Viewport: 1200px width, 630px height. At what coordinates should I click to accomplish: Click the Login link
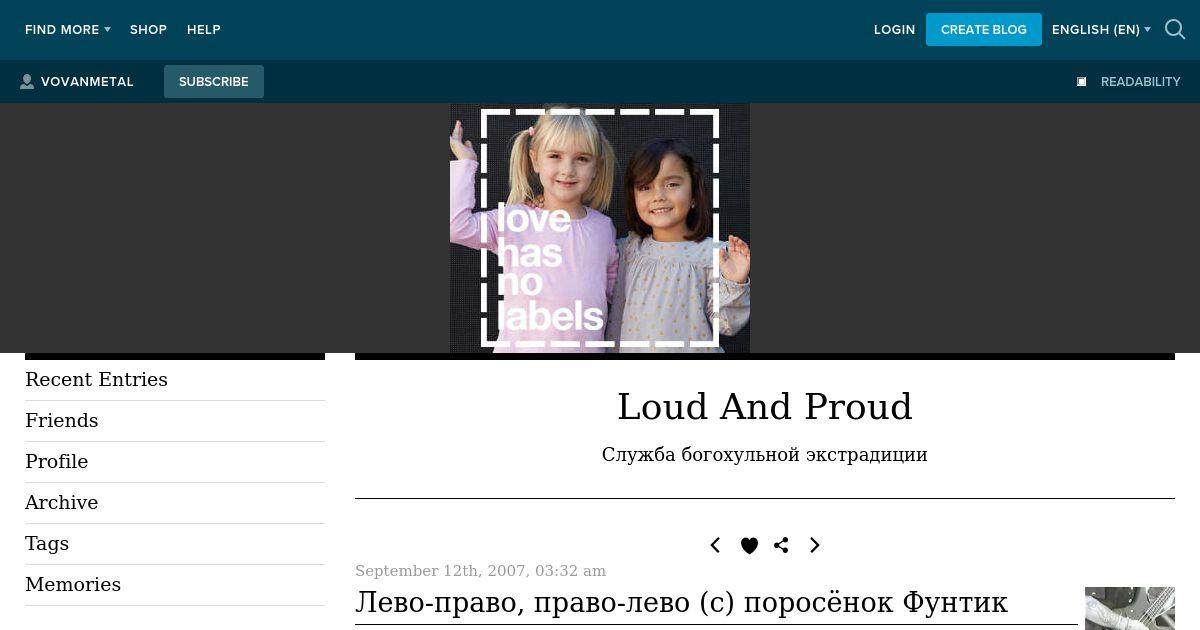[894, 30]
